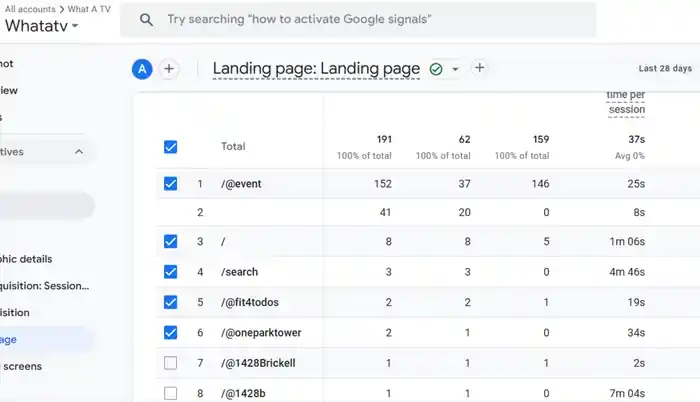Click the 146 value in /@event row
The width and height of the screenshot is (700, 402).
(x=540, y=184)
